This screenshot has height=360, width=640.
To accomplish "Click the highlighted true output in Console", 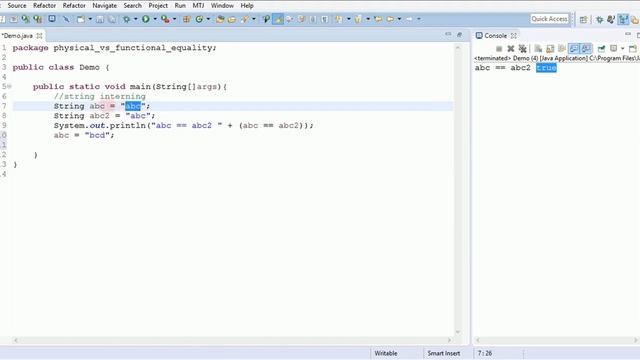I will click(546, 68).
